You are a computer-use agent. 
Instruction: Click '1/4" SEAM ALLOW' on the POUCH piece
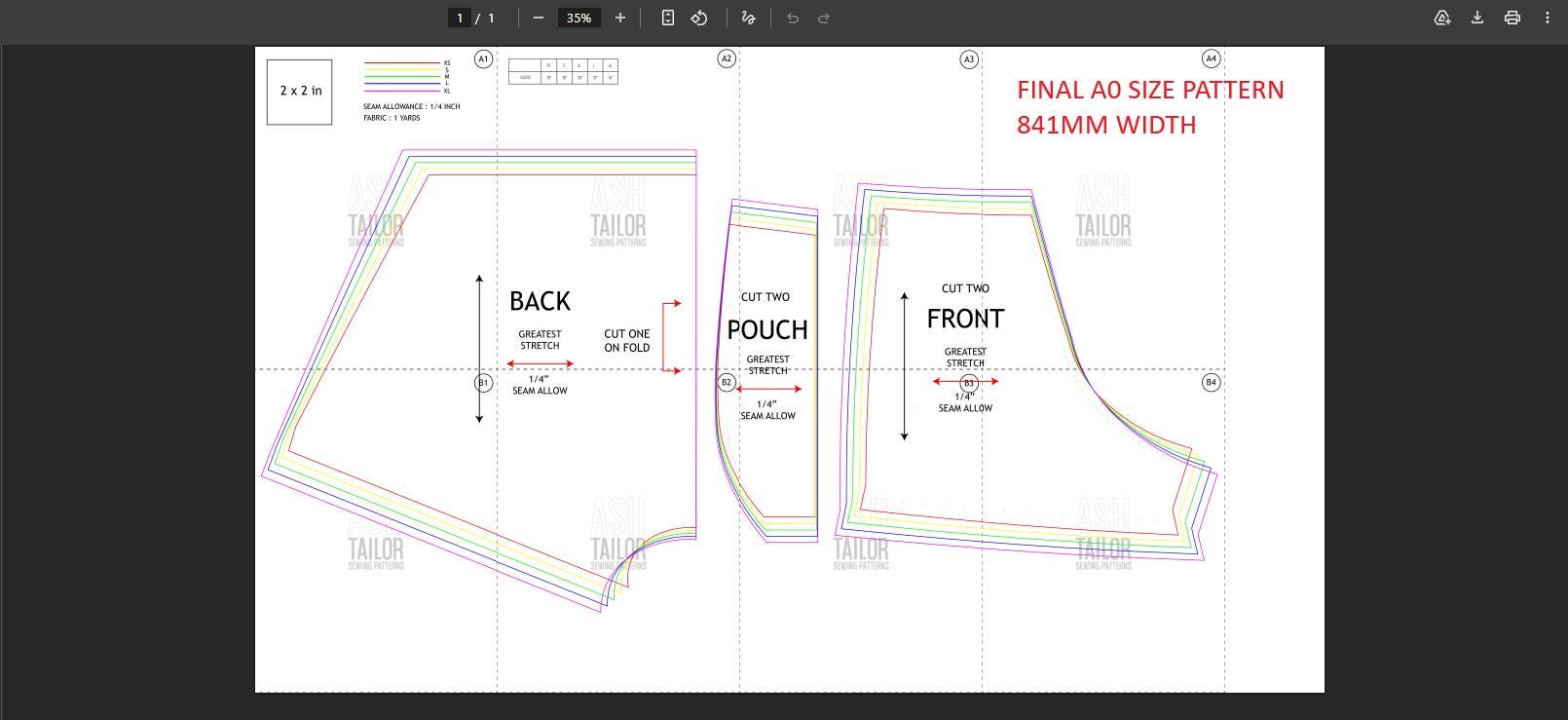pos(767,410)
